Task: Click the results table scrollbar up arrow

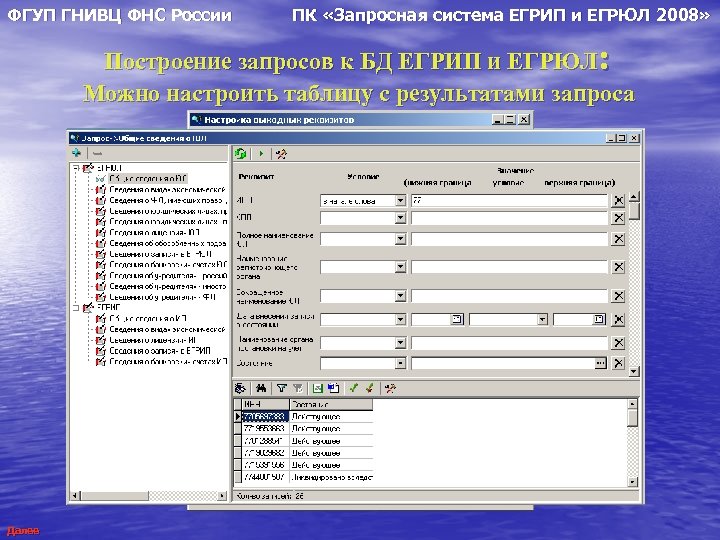Action: coord(632,404)
